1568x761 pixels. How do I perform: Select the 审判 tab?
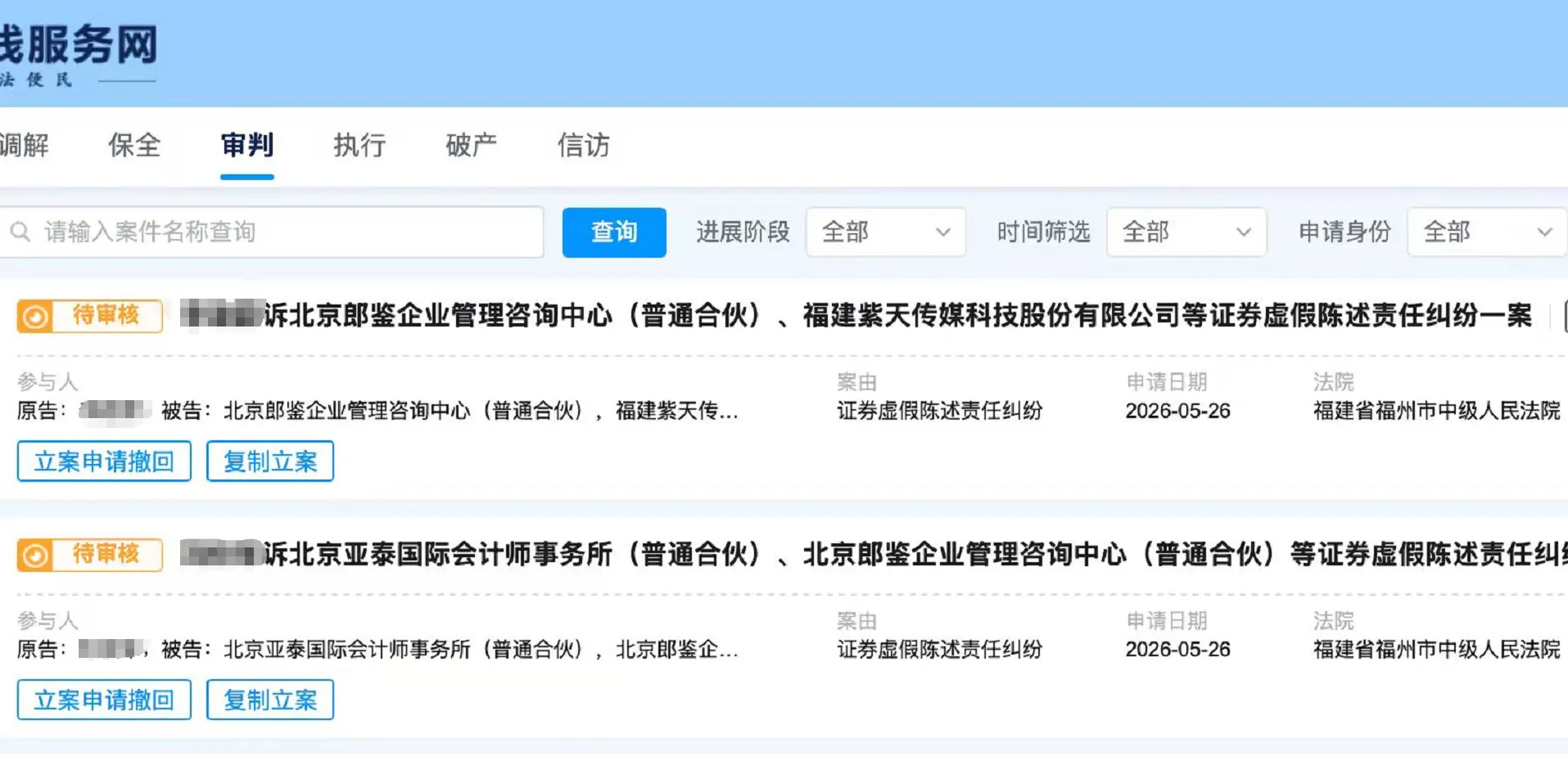pos(247,146)
